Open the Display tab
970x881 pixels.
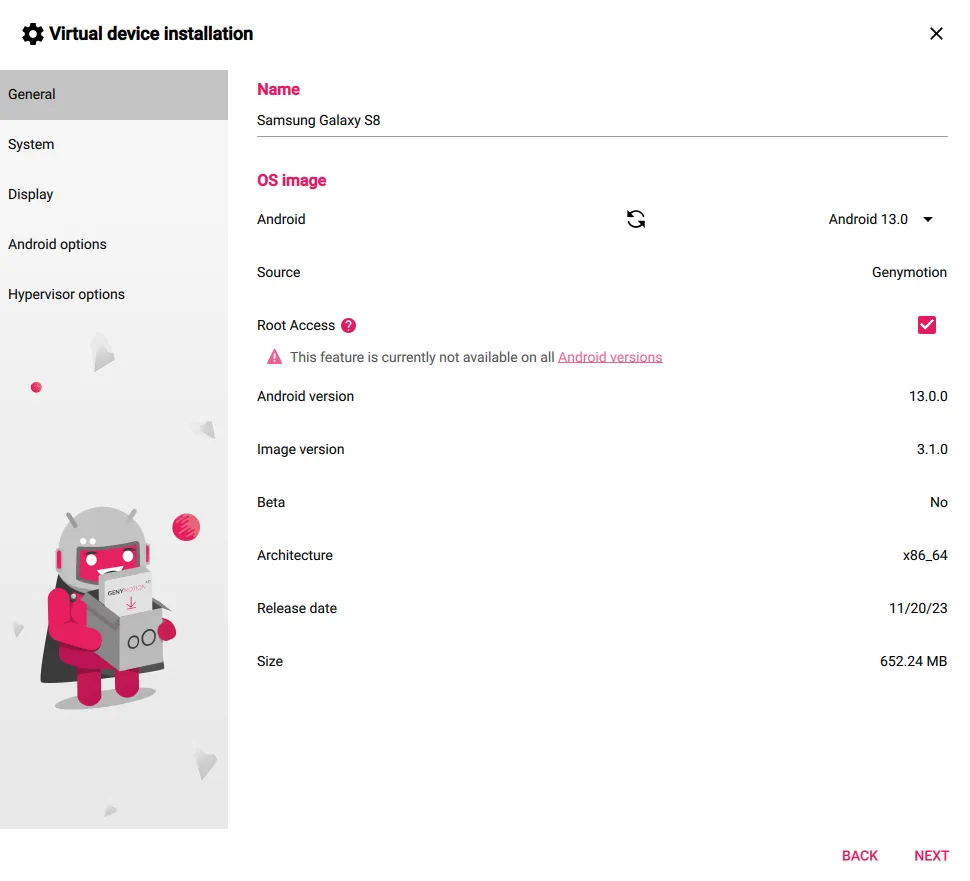[114, 194]
